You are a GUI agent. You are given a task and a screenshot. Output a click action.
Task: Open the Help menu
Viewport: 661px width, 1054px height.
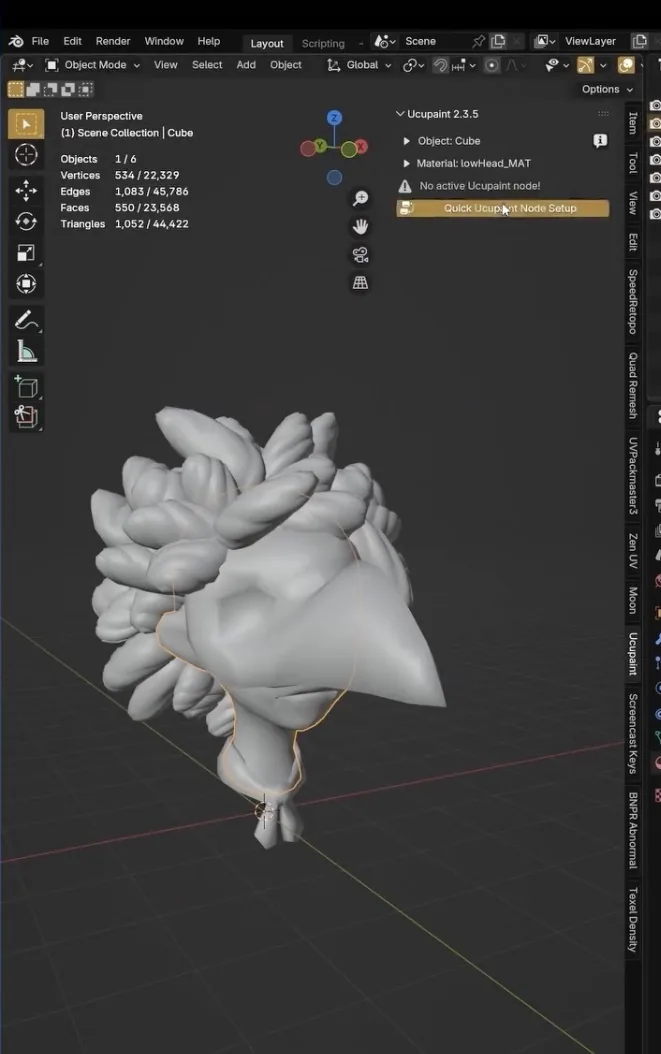click(208, 42)
